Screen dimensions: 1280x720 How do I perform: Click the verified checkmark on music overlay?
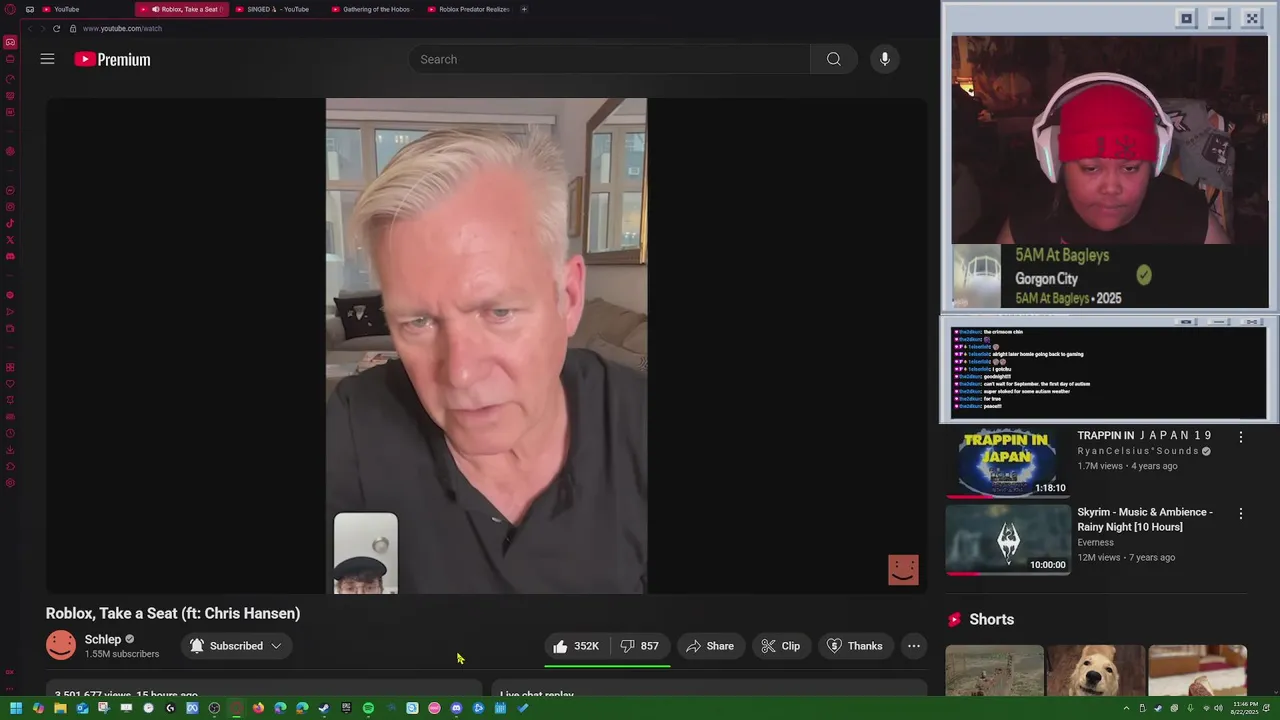point(1144,274)
